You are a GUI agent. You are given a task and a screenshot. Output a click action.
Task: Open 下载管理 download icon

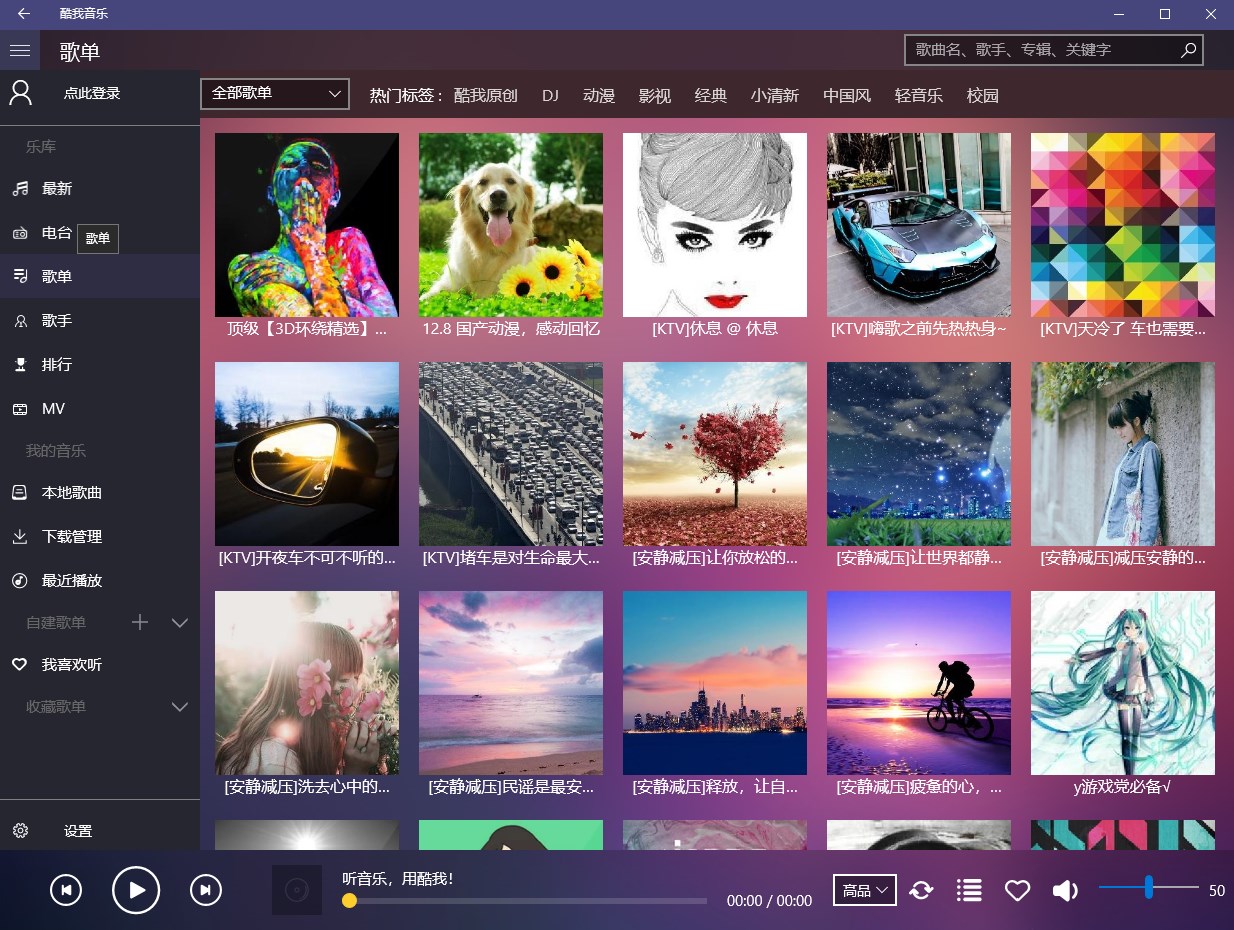coord(20,537)
